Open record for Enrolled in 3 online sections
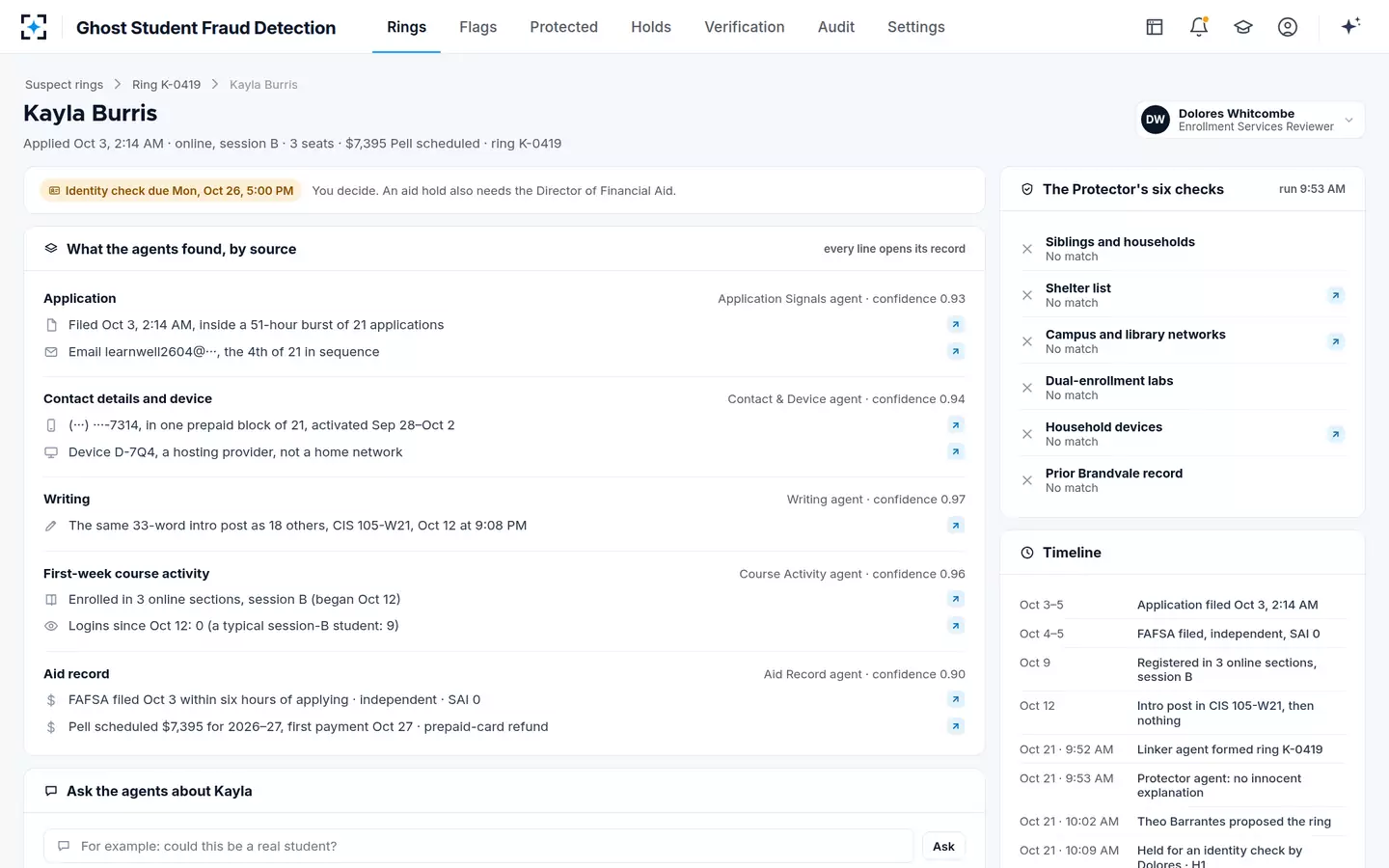The image size is (1389, 868). tap(956, 599)
